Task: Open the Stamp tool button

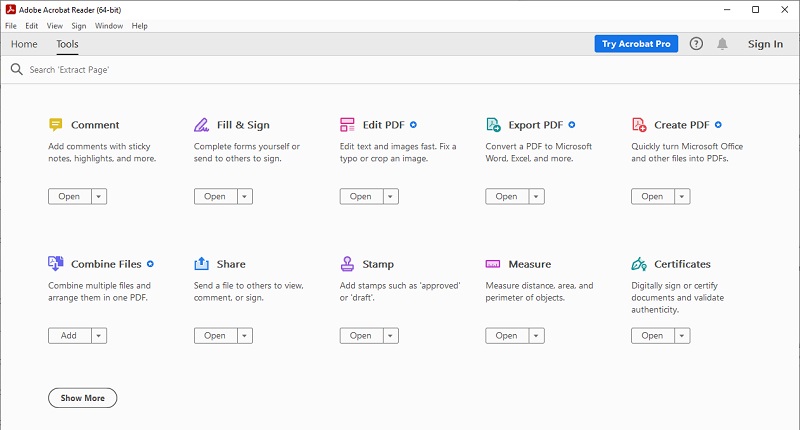Action: point(362,336)
